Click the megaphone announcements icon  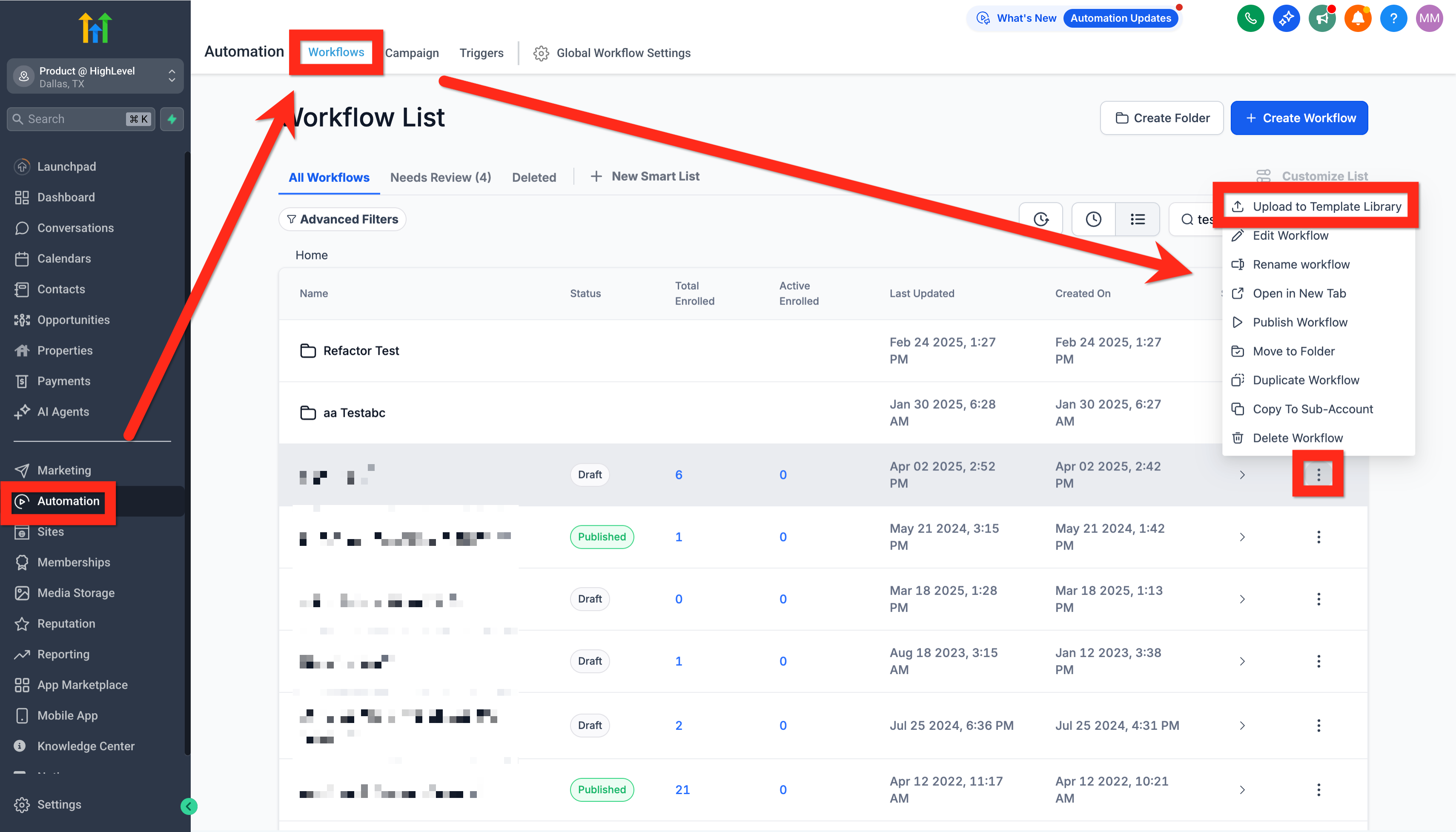pos(1322,18)
